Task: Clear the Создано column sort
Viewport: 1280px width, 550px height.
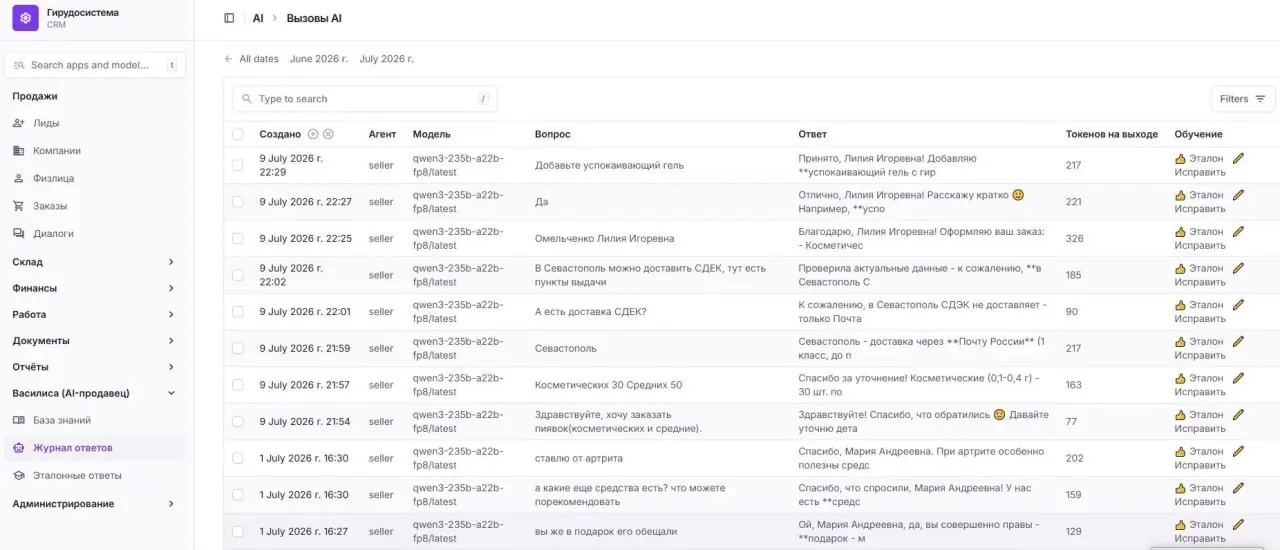Action: click(x=328, y=134)
